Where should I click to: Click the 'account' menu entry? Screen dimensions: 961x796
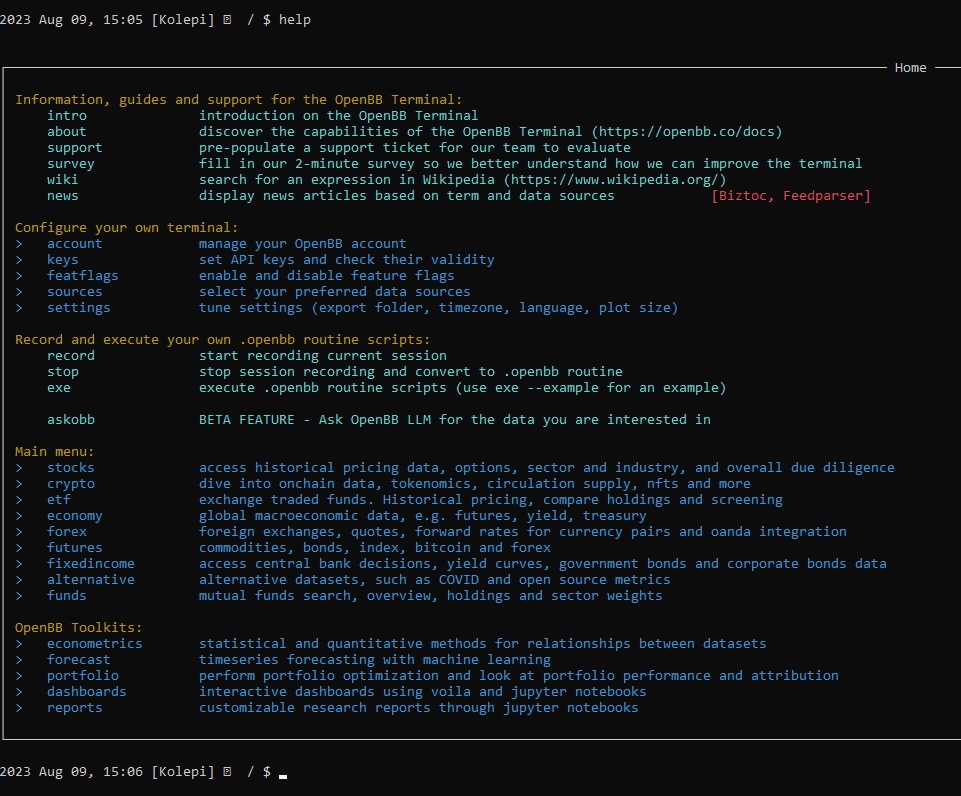(x=75, y=243)
